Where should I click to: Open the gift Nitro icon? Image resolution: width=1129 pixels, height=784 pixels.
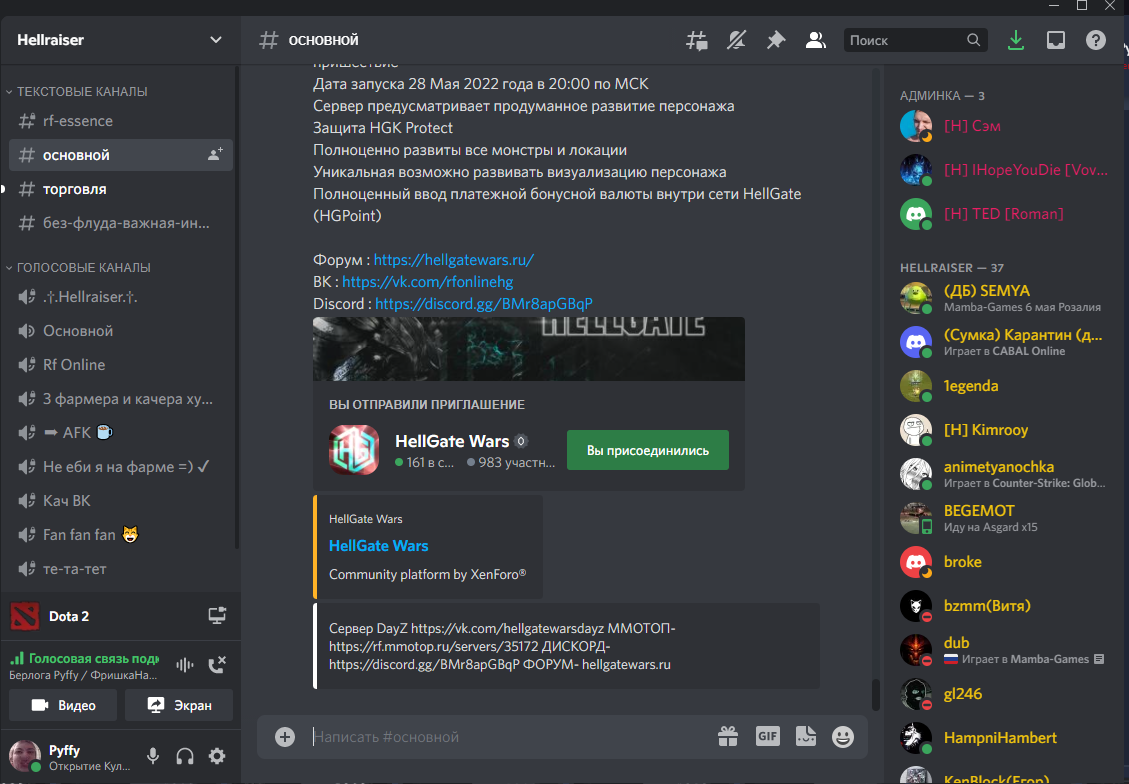point(728,736)
